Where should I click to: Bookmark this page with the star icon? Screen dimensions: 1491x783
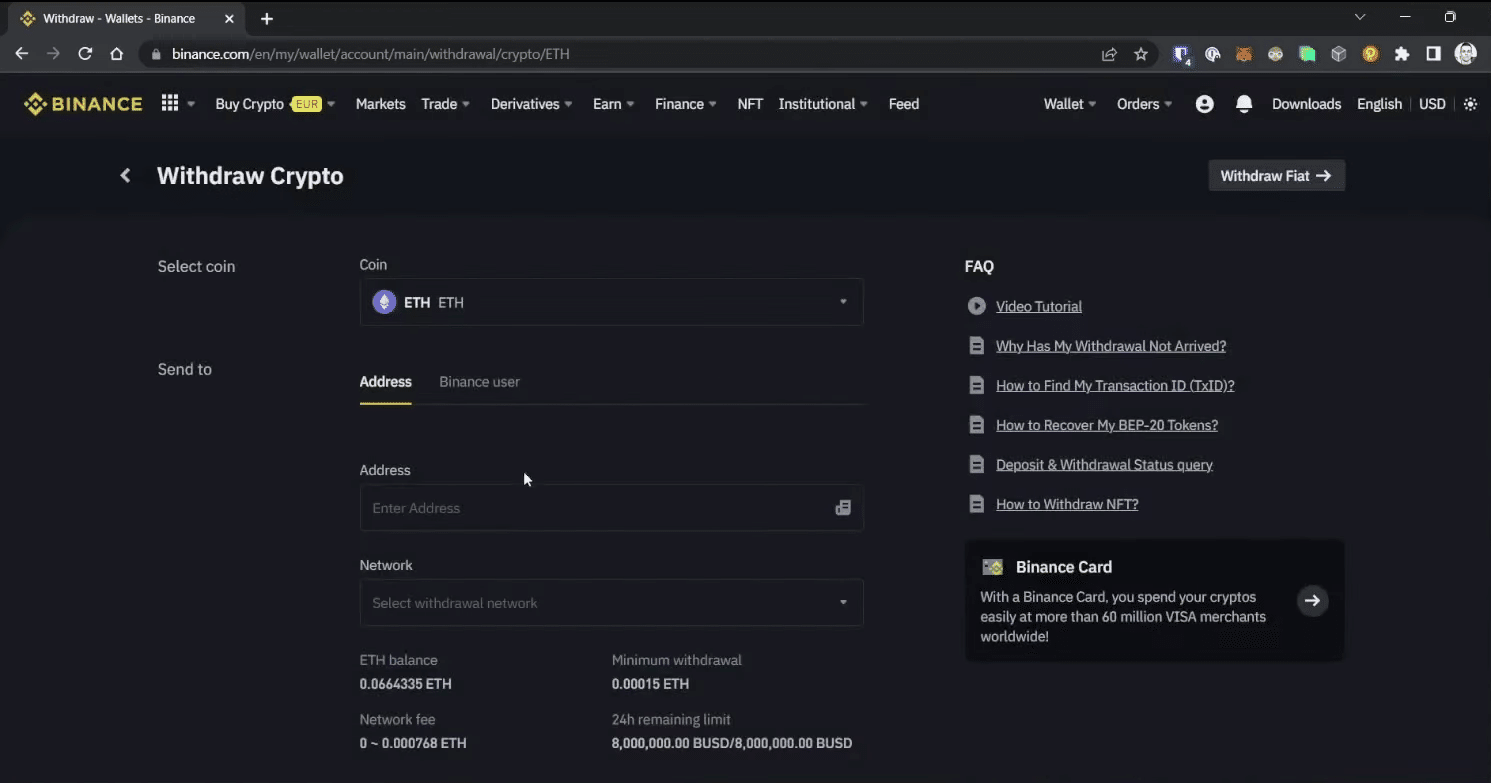1141,54
